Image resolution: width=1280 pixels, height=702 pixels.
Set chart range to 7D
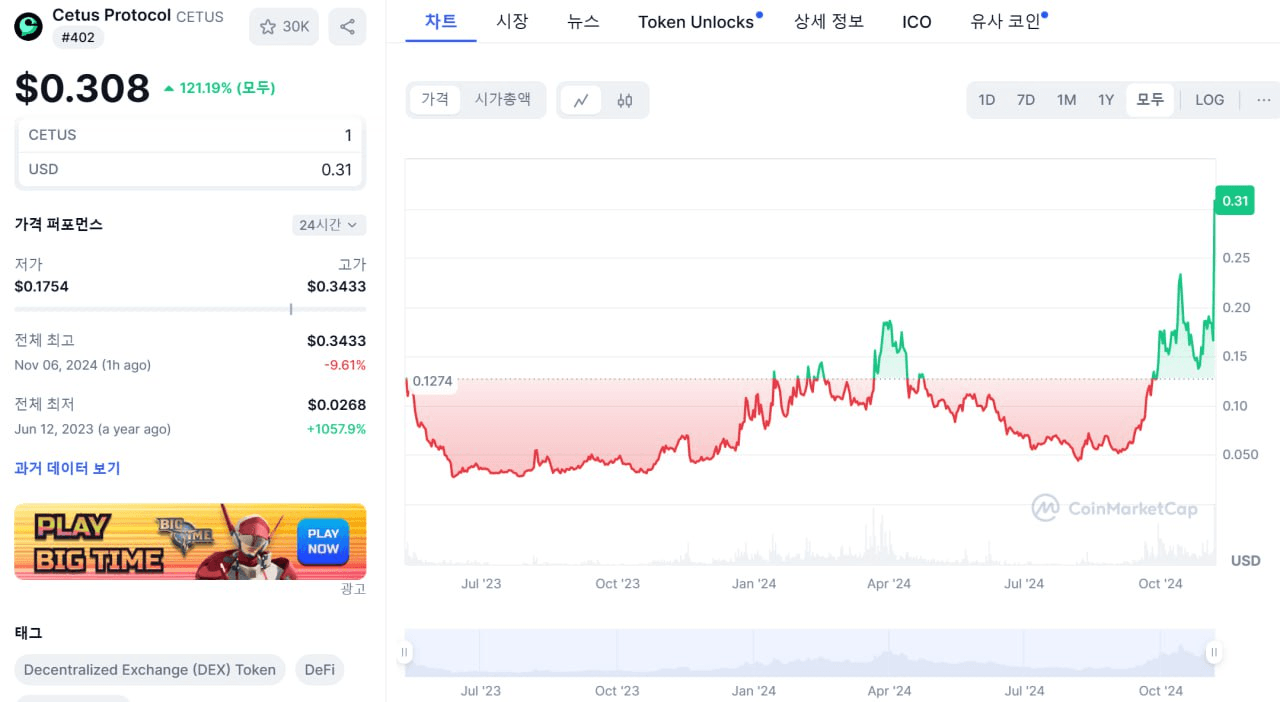tap(1026, 100)
